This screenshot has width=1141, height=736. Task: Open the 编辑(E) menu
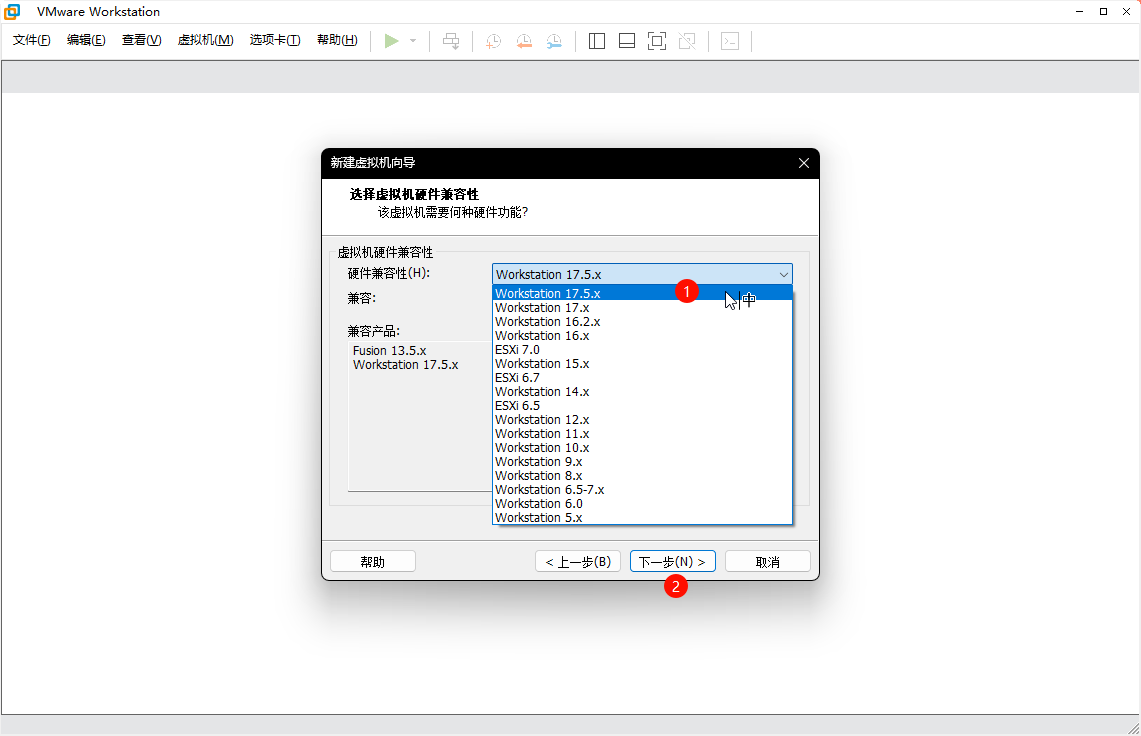(x=86, y=40)
